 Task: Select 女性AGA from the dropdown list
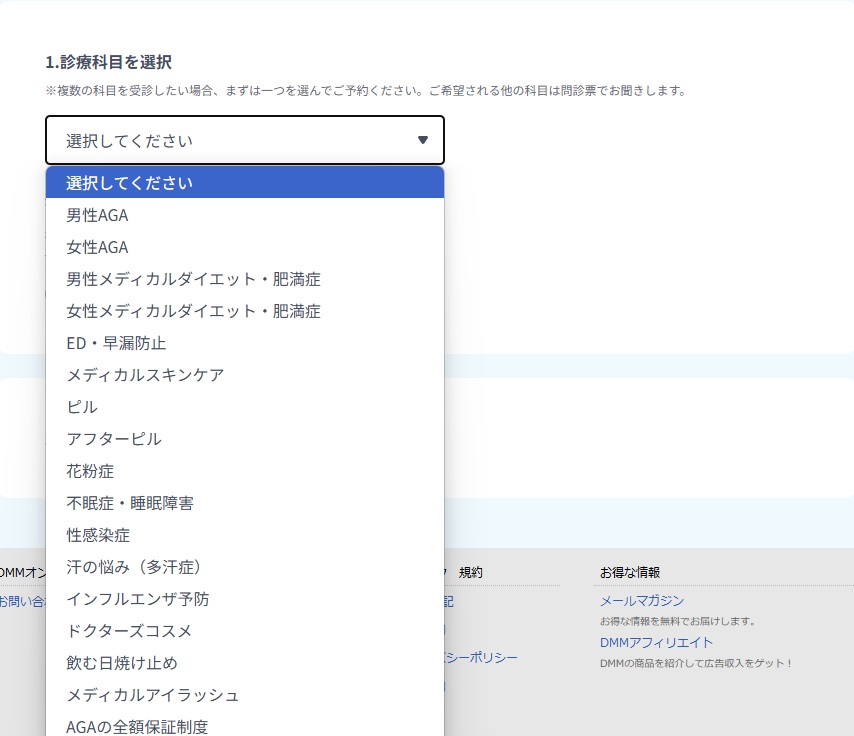tap(245, 247)
